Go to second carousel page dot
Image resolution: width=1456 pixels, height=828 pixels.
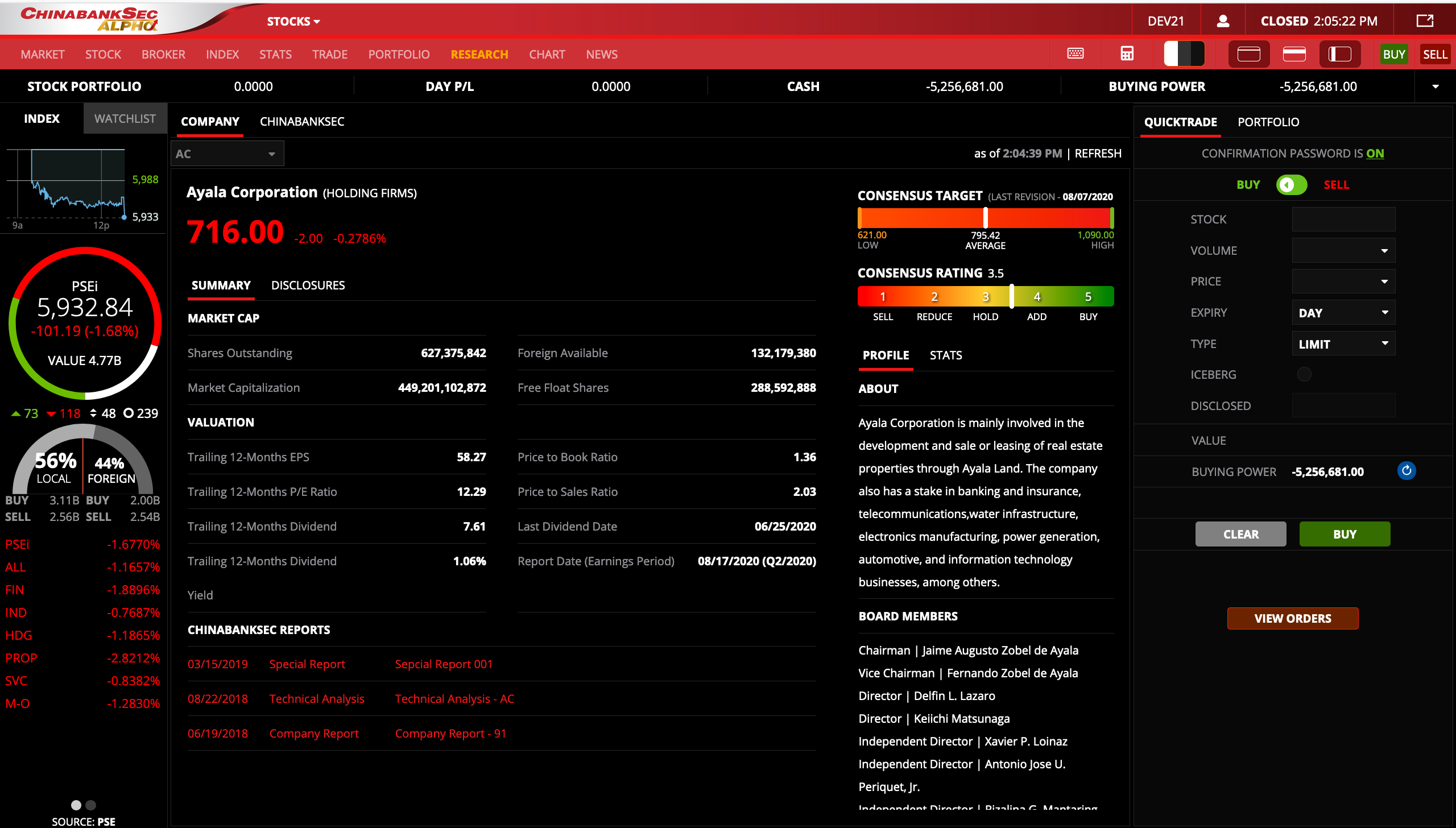[91, 805]
